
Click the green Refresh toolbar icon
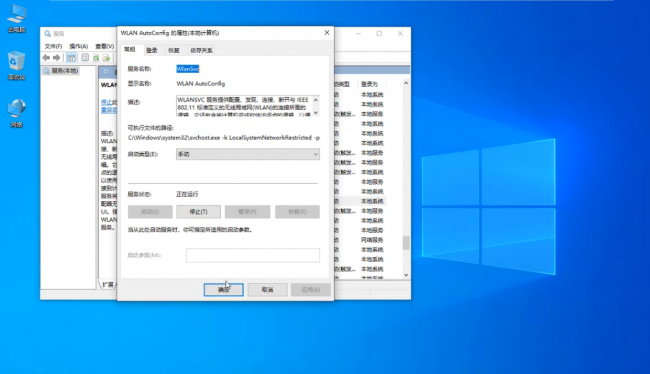96,58
